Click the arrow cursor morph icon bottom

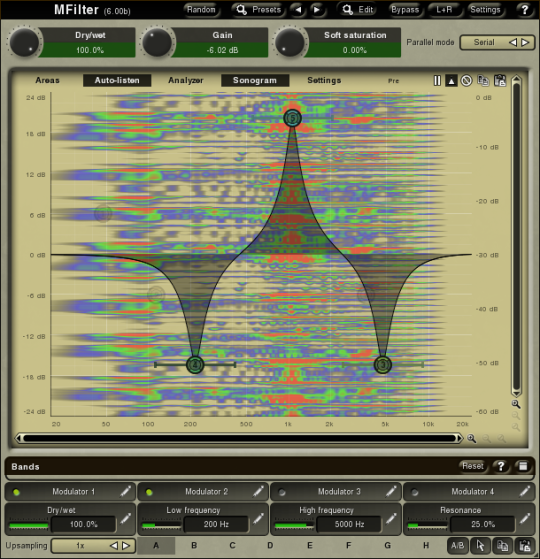[x=480, y=545]
